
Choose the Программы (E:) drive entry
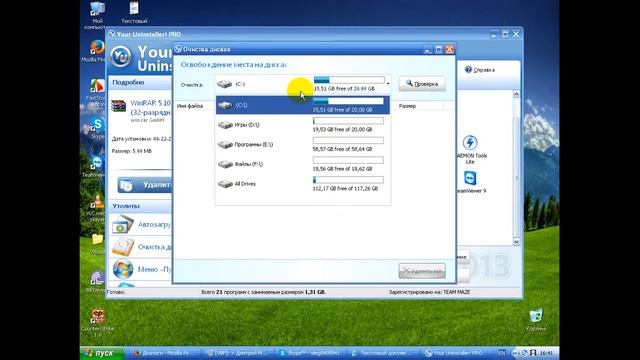302,144
